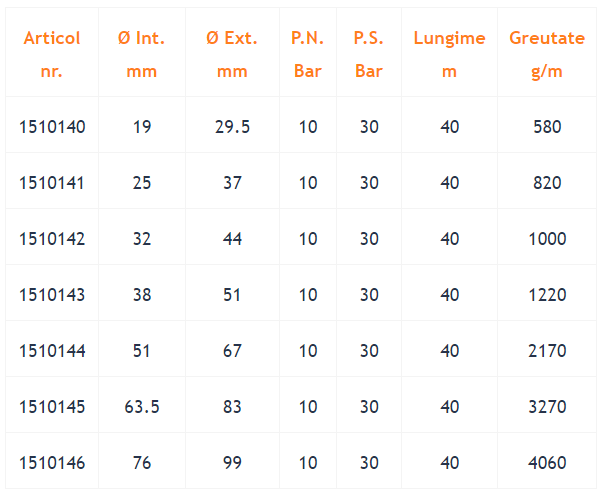
Task: Select the 4060 weight value
Action: [x=547, y=463]
